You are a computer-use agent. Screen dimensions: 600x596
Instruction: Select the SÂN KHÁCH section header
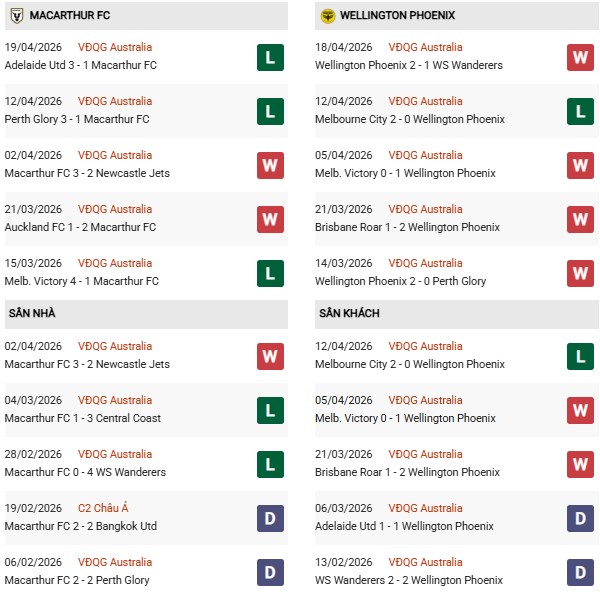click(350, 314)
